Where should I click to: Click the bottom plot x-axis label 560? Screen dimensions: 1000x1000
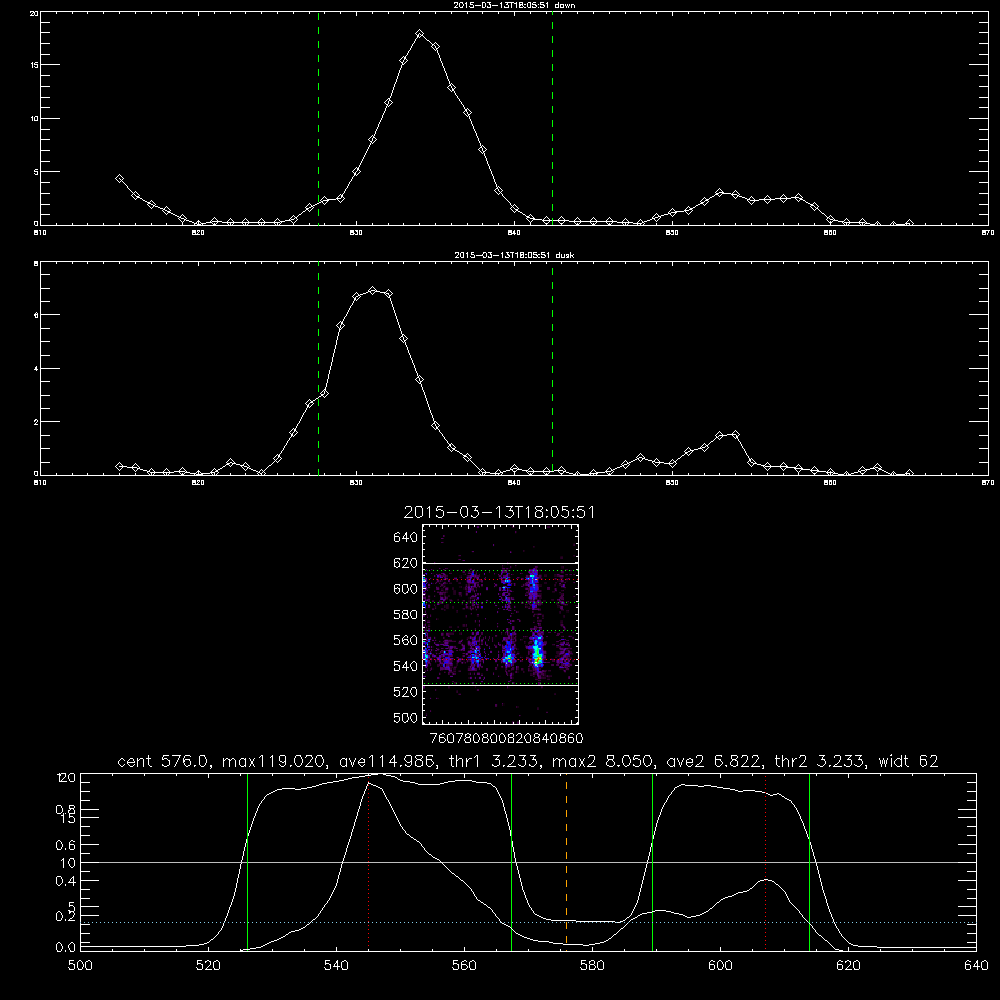[x=464, y=965]
